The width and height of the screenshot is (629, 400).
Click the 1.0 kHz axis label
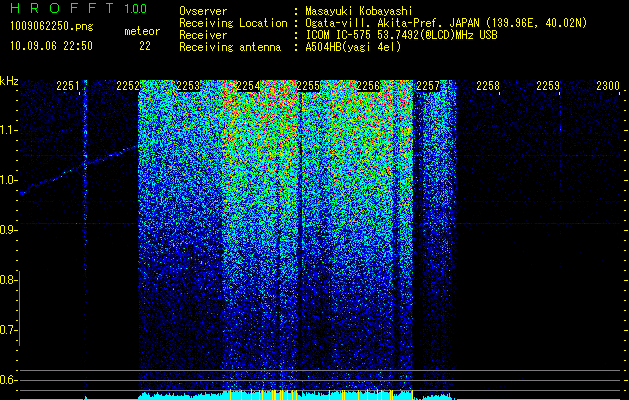[8, 180]
